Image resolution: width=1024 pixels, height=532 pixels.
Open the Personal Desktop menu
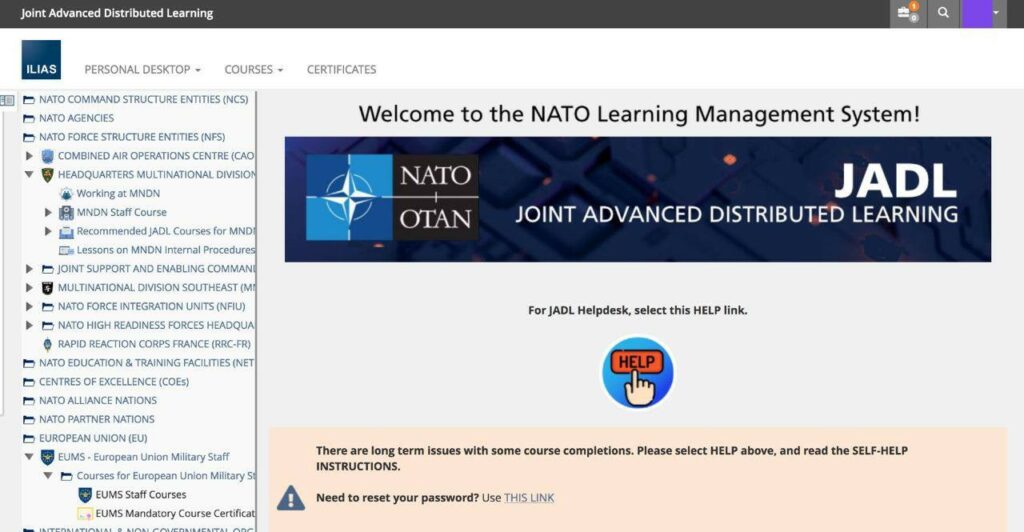coord(142,70)
